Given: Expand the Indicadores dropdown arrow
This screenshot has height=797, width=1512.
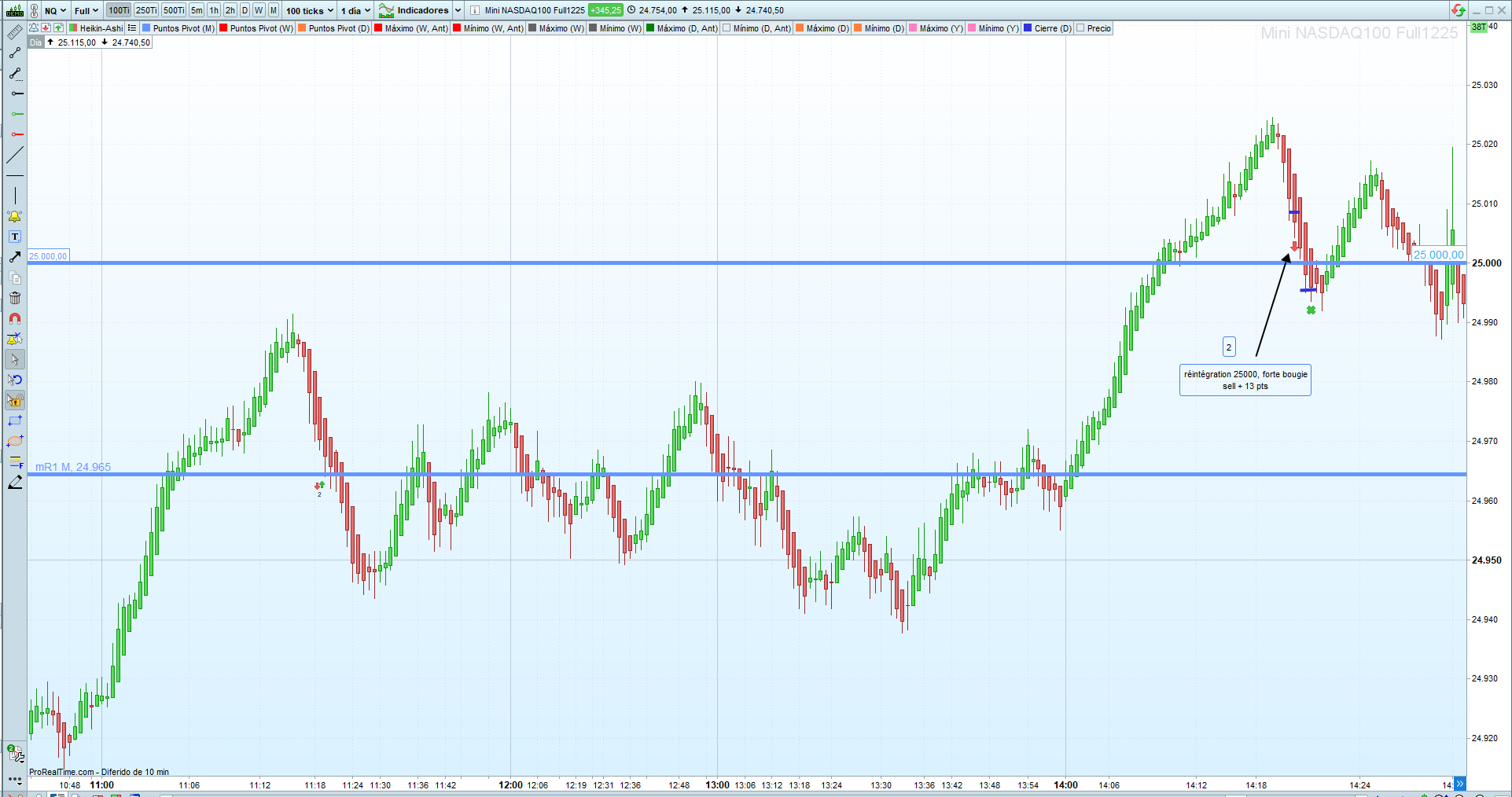Looking at the screenshot, I should point(458,10).
